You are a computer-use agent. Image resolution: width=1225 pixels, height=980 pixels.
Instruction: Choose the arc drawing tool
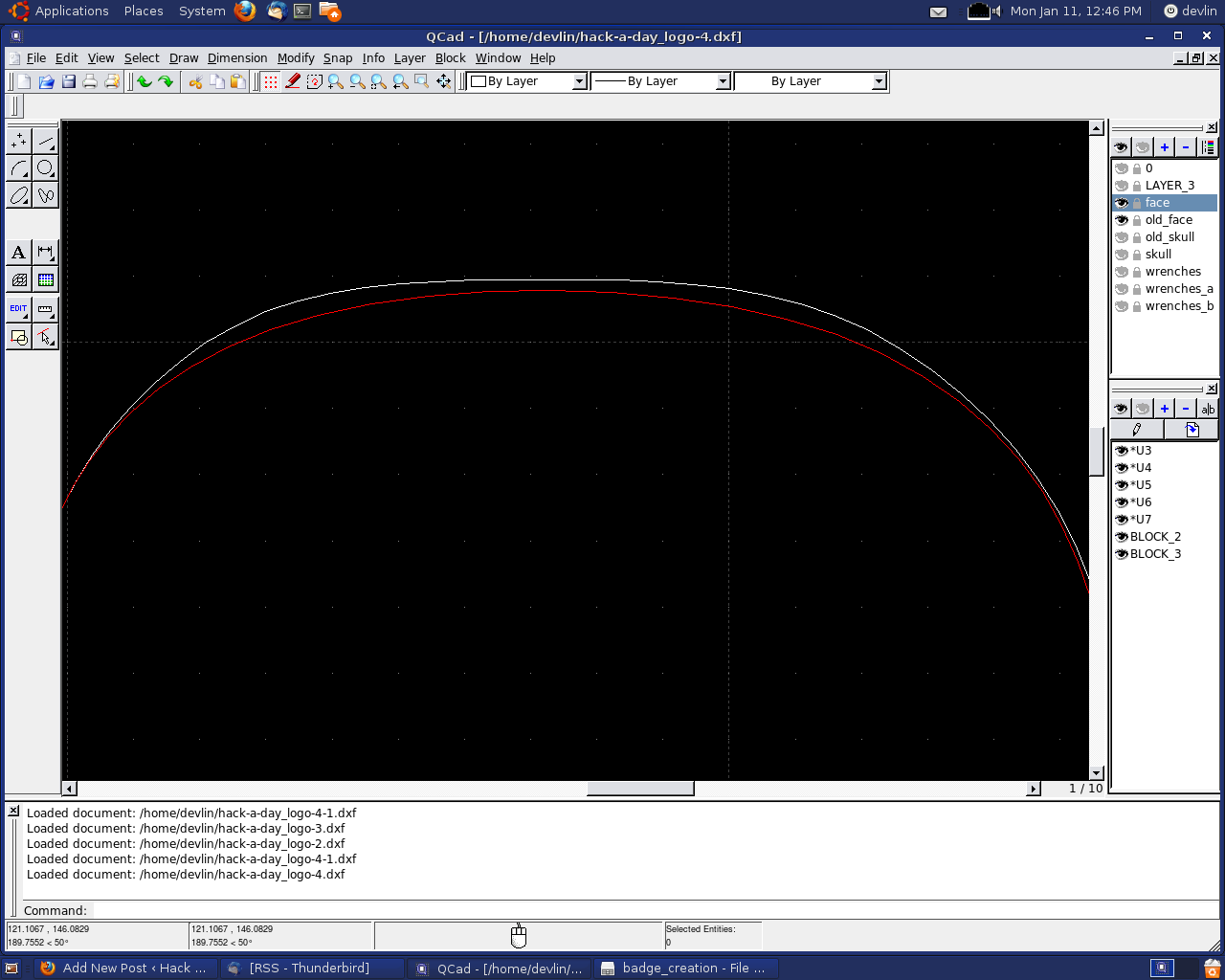coord(18,168)
